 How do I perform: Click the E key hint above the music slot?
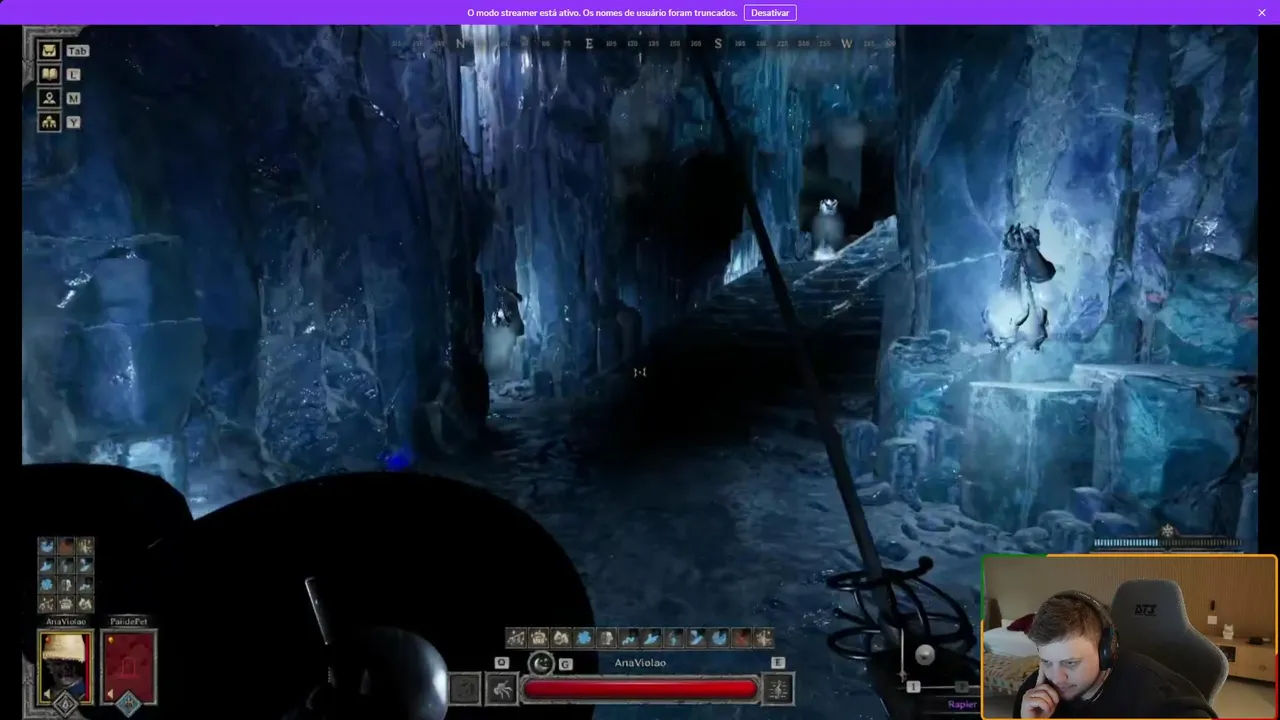(x=778, y=663)
